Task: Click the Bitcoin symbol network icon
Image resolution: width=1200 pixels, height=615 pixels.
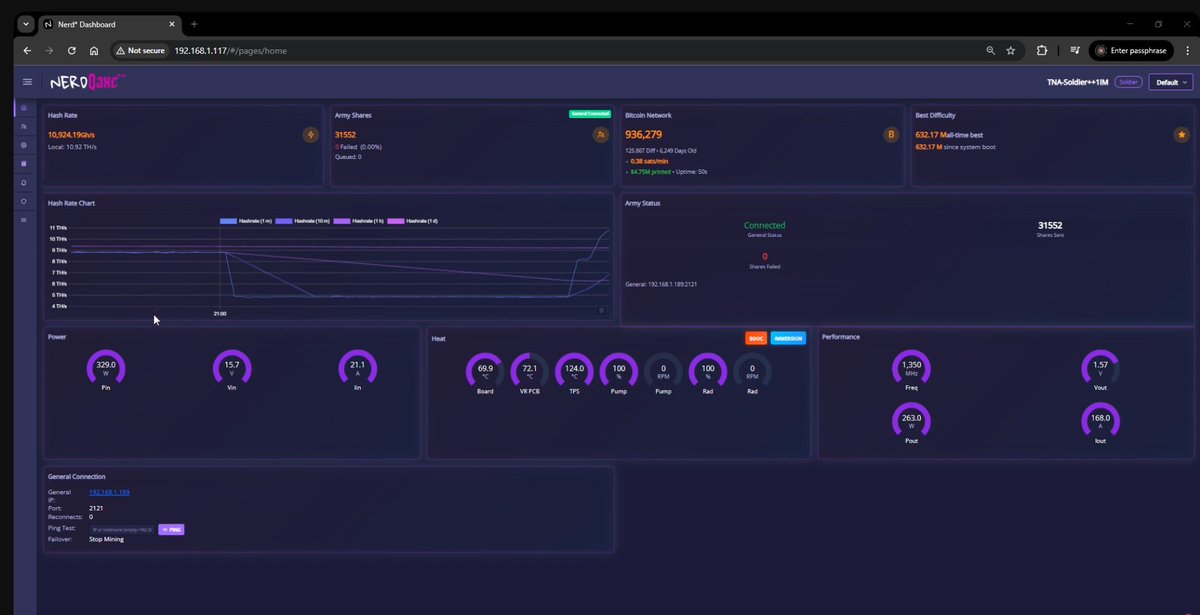Action: pyautogui.click(x=891, y=134)
